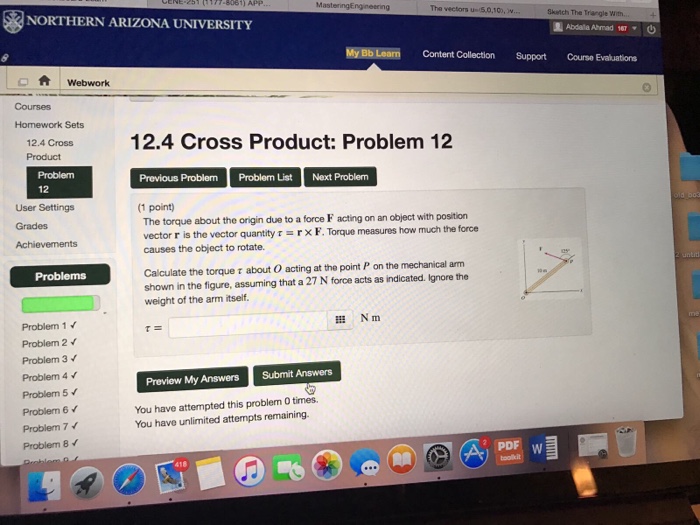700x525 pixels.
Task: Open Microsoft Word from the dock
Action: (x=543, y=448)
